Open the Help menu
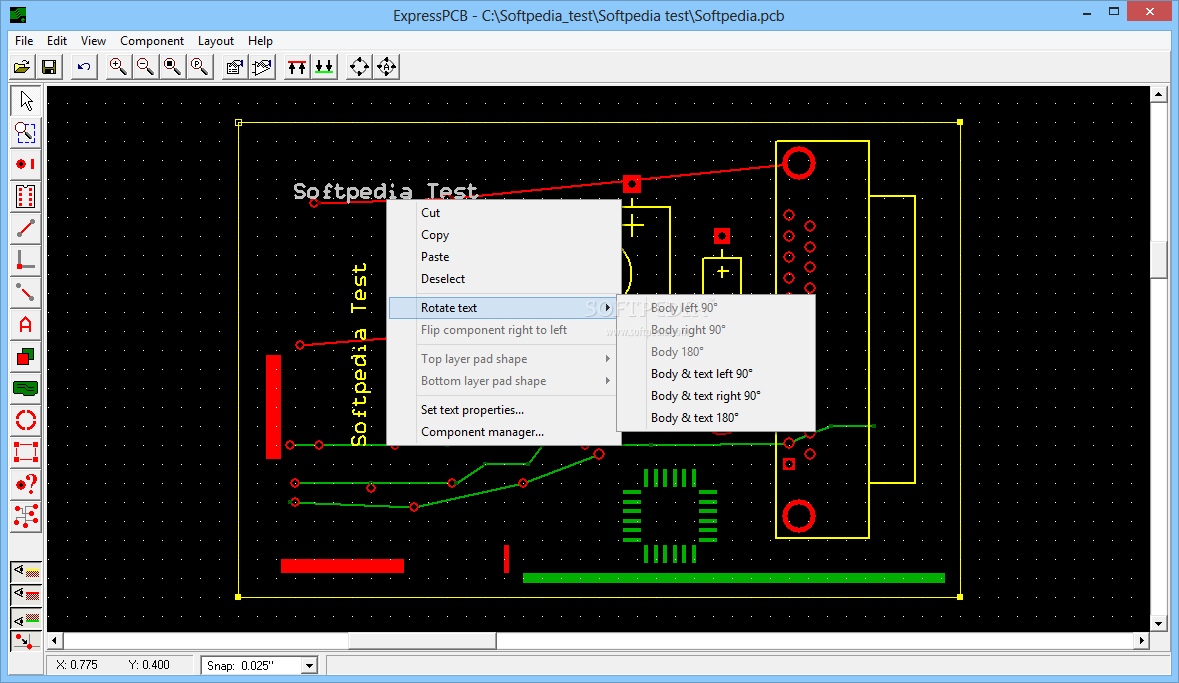Image resolution: width=1179 pixels, height=683 pixels. point(260,41)
